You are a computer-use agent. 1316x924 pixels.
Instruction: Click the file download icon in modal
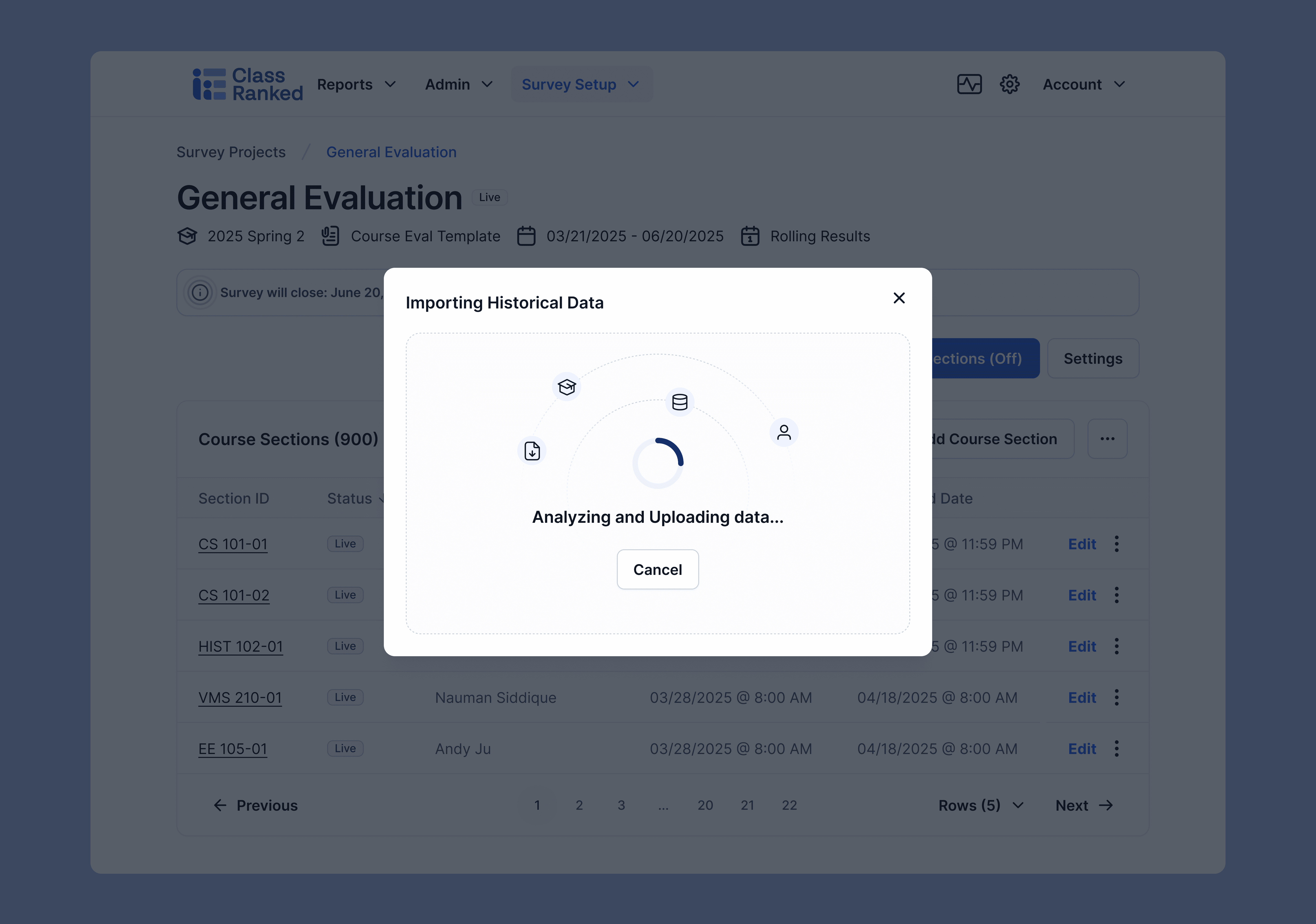tap(532, 451)
